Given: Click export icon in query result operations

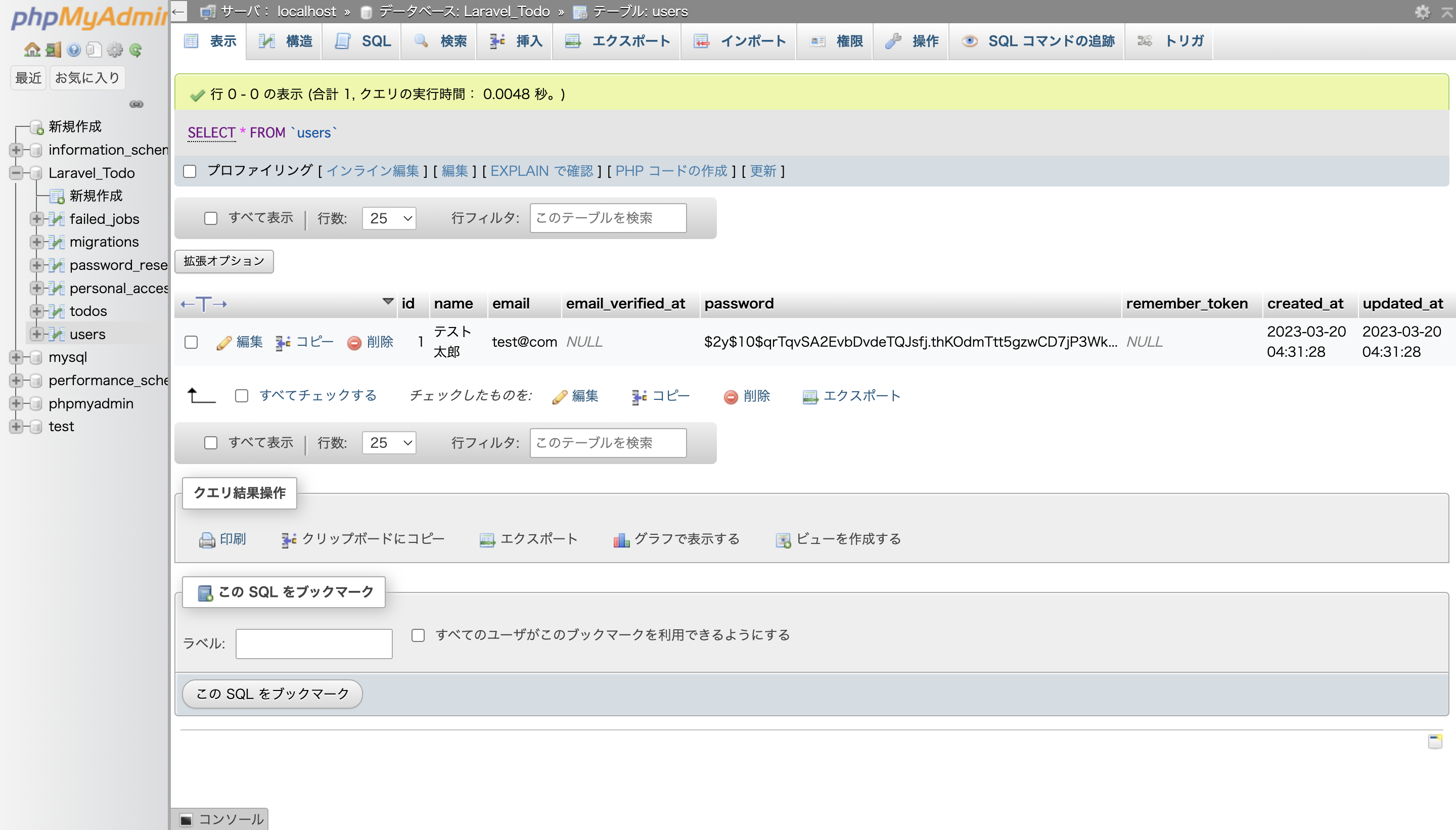Looking at the screenshot, I should (487, 540).
